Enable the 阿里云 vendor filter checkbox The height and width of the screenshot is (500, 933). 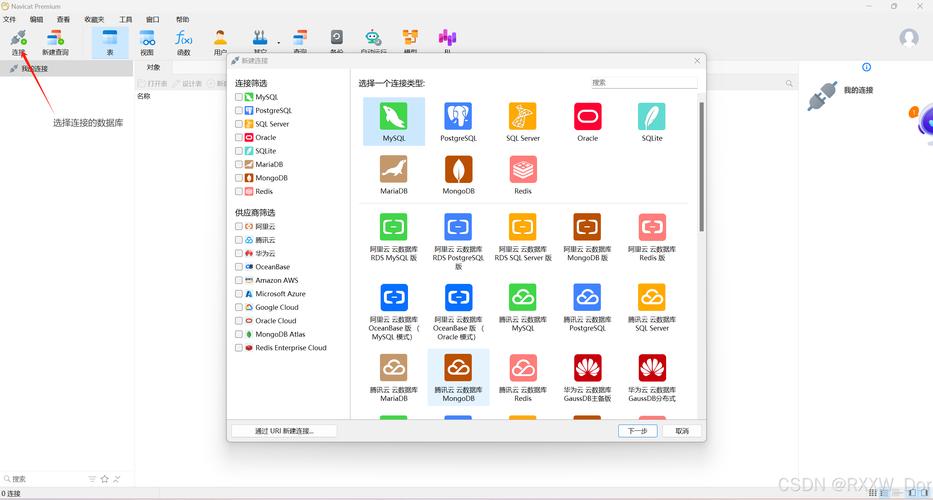pyautogui.click(x=239, y=226)
